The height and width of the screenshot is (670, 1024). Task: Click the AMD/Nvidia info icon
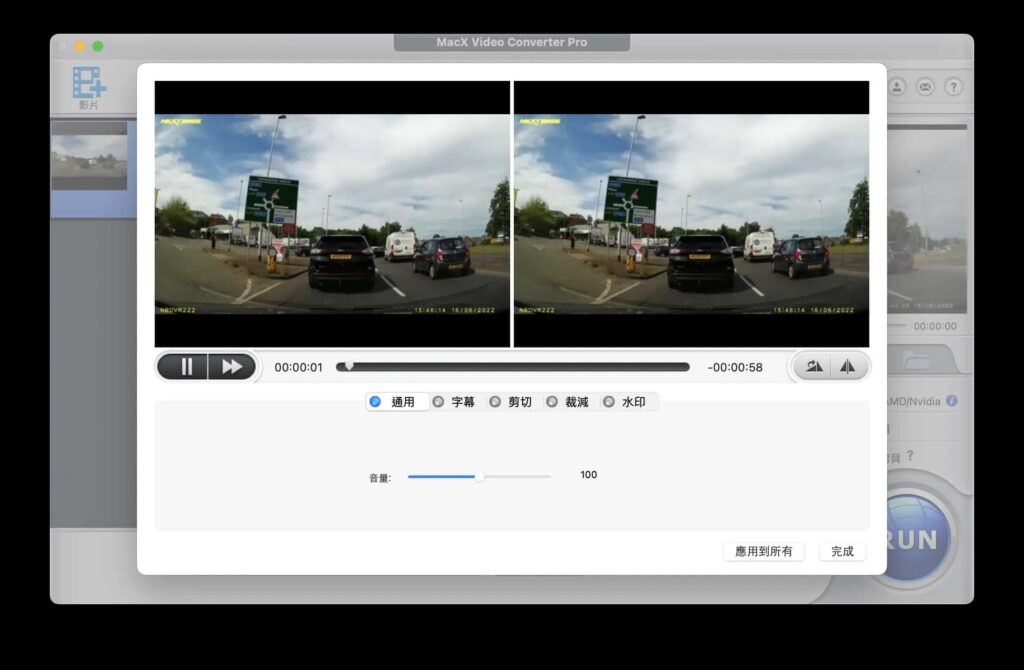[952, 401]
